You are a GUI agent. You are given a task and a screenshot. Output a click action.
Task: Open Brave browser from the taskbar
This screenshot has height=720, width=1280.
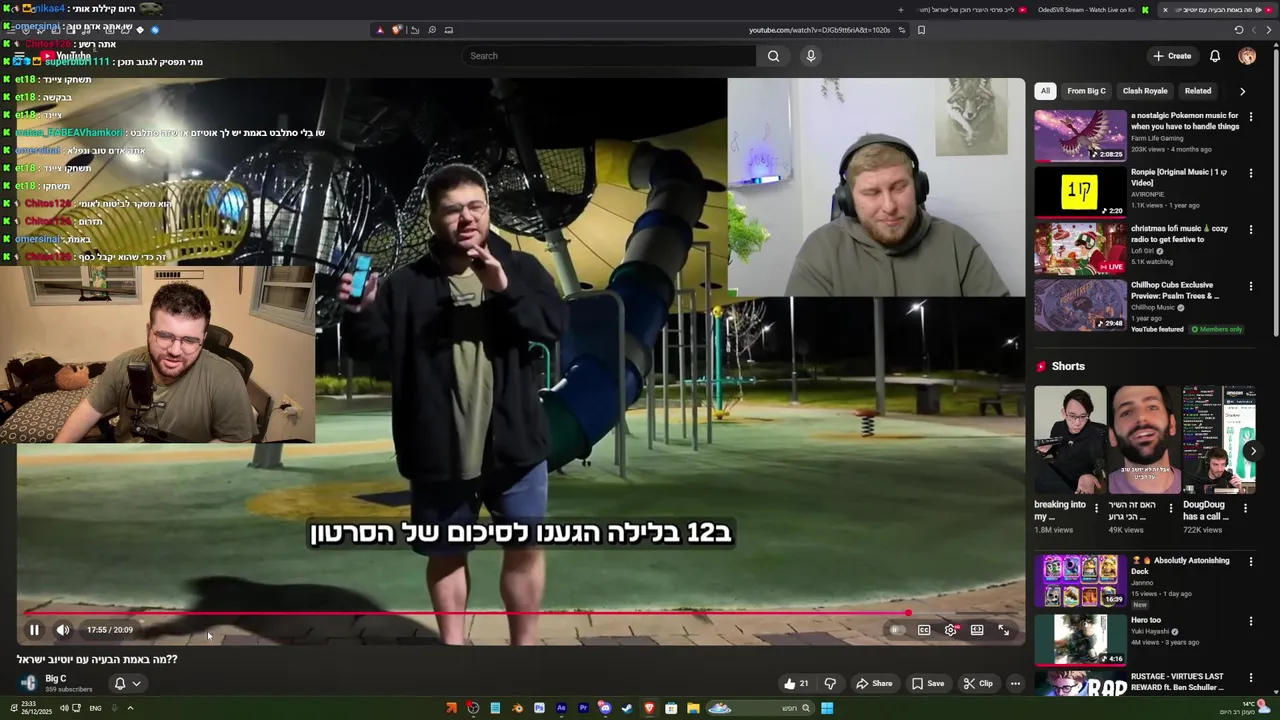click(649, 708)
